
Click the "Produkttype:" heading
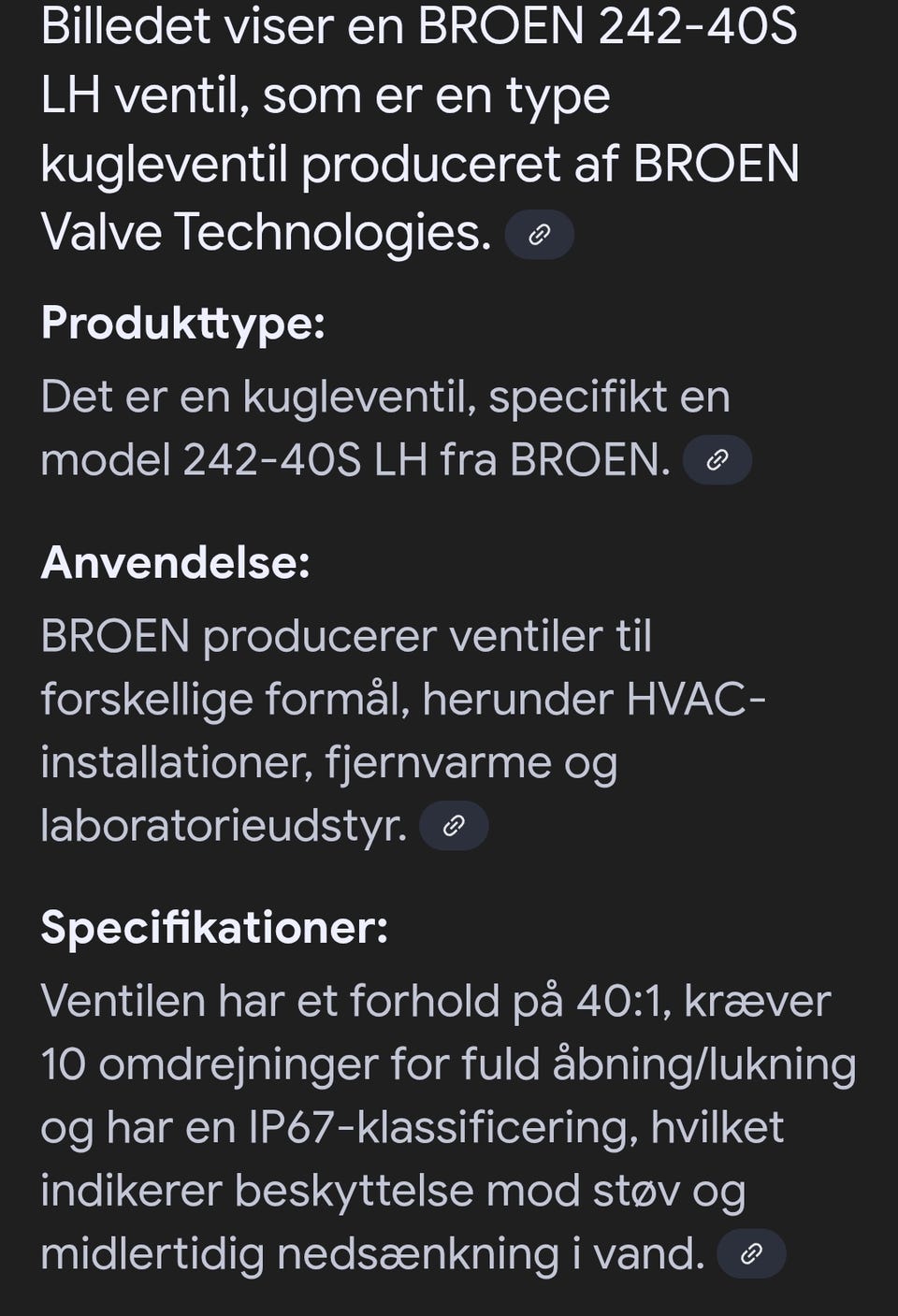click(182, 324)
